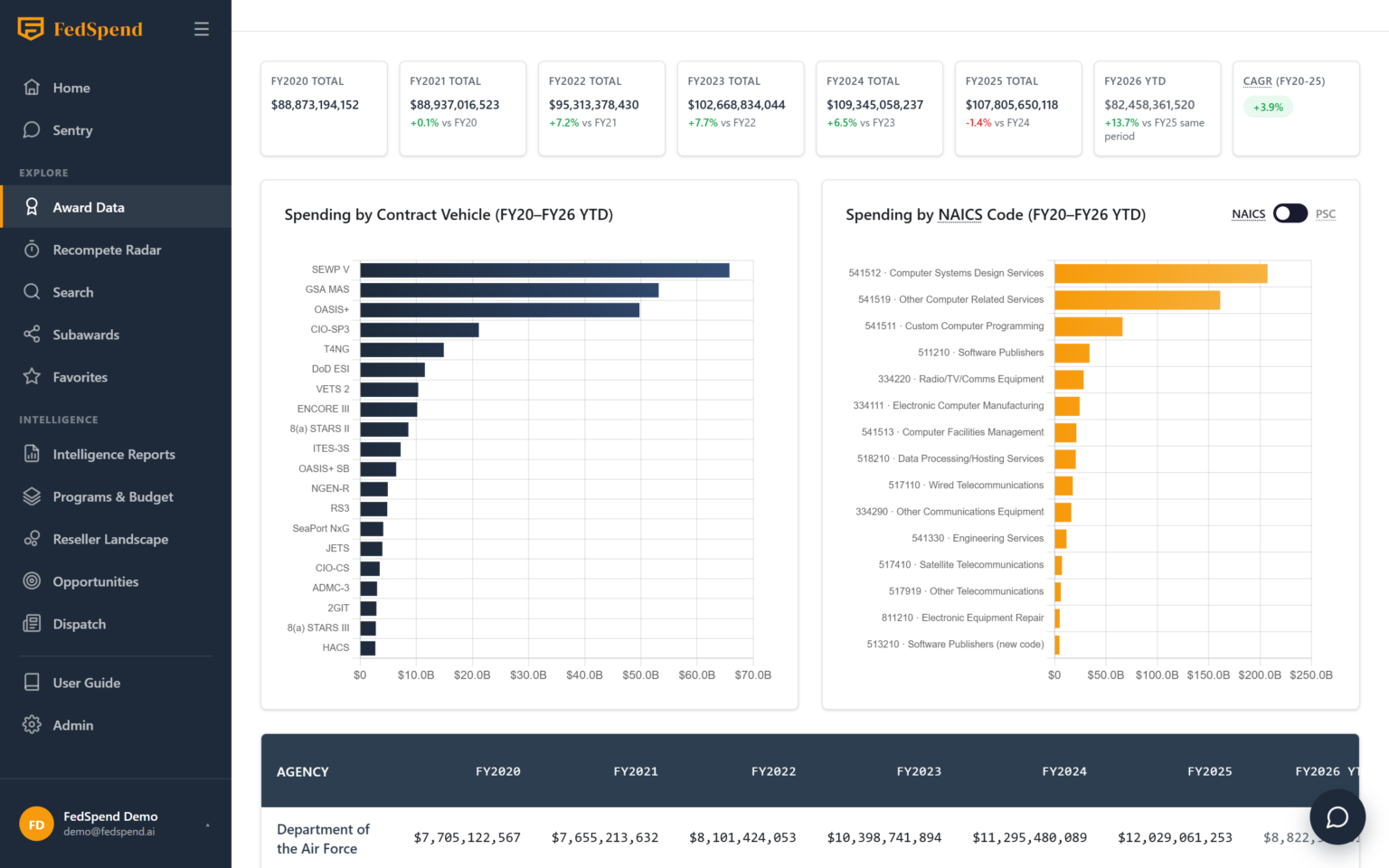Screen dimensions: 1389x868
Task: Click the Home house icon
Action: (32, 88)
